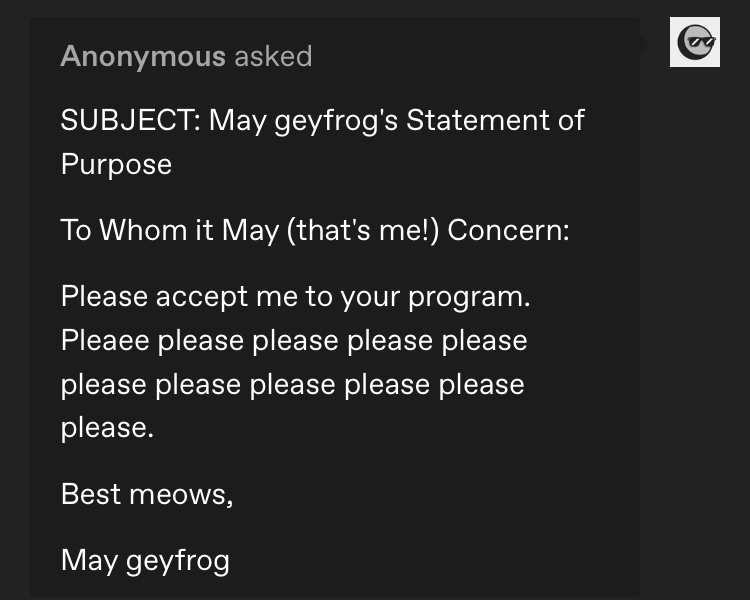Click the word "Concern:"
750x600 pixels.
[509, 230]
